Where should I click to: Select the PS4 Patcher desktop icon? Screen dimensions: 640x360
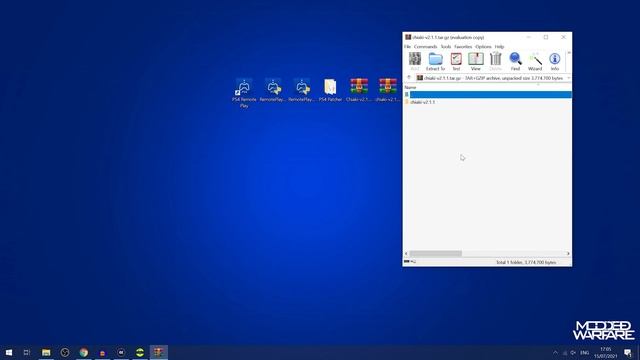pos(330,91)
